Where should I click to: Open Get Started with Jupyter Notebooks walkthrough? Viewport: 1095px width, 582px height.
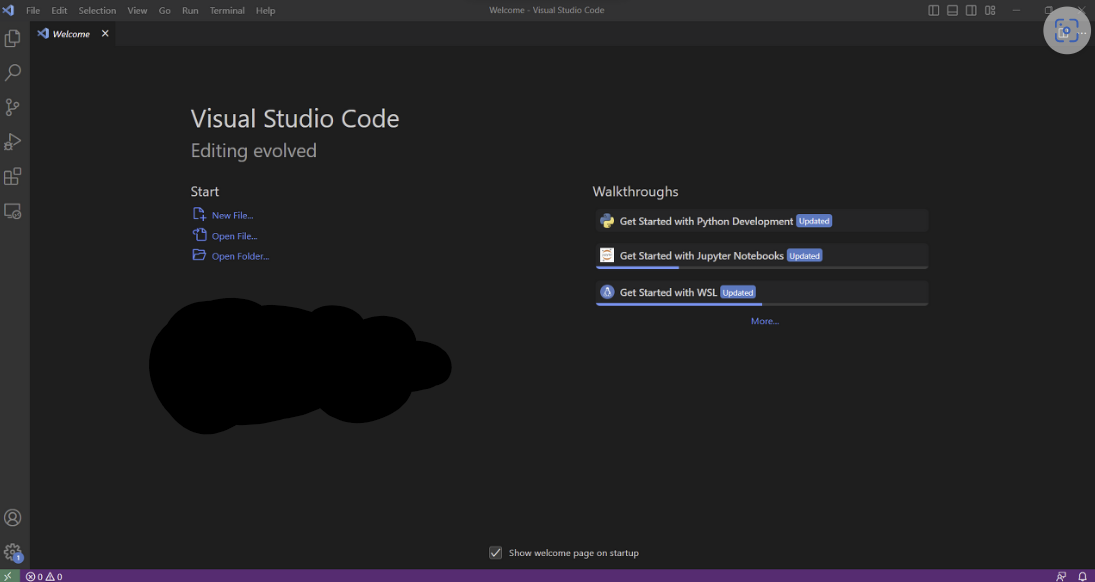pos(761,255)
